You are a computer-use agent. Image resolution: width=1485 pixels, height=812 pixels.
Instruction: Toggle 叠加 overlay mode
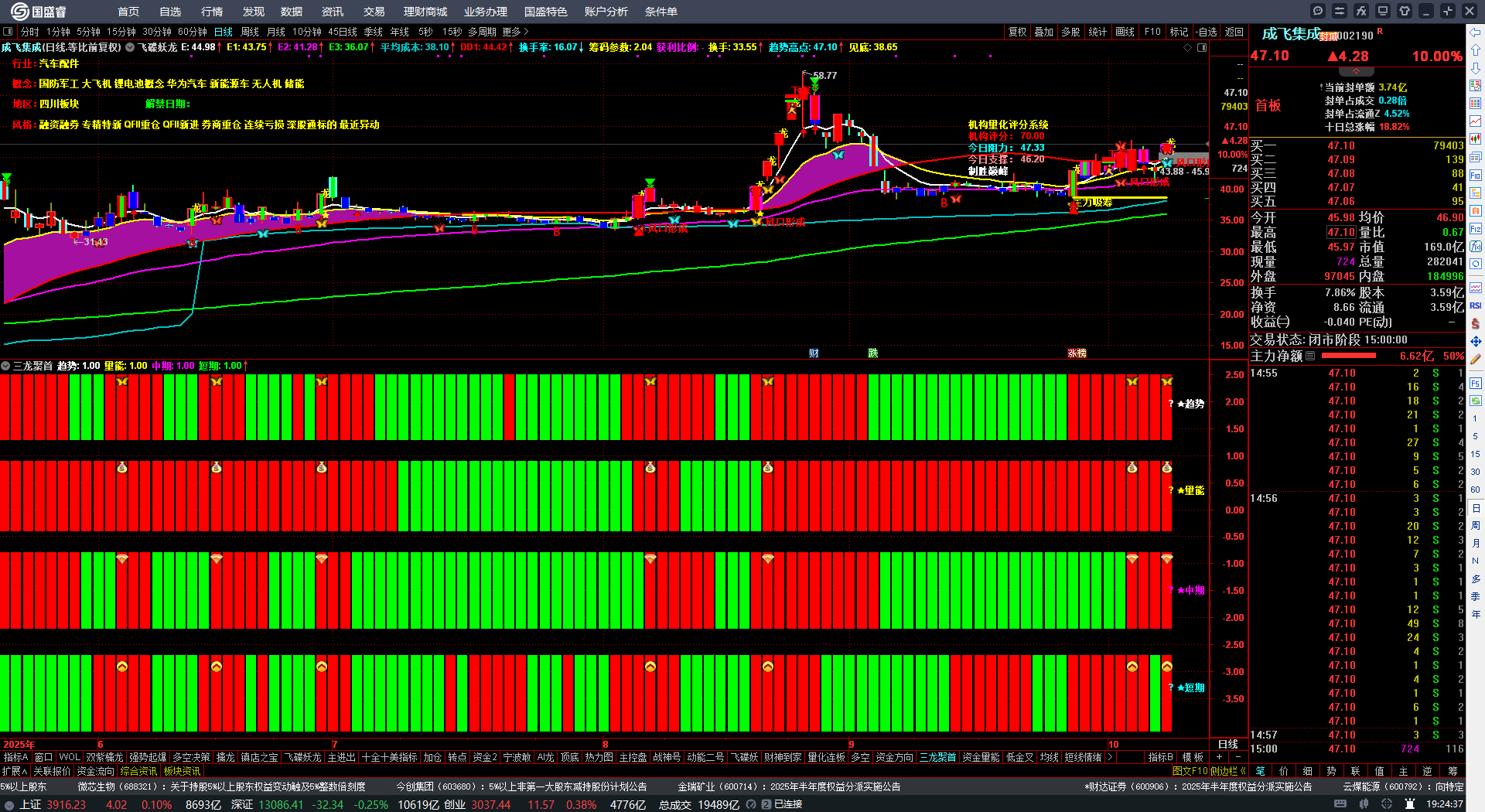tap(1044, 32)
